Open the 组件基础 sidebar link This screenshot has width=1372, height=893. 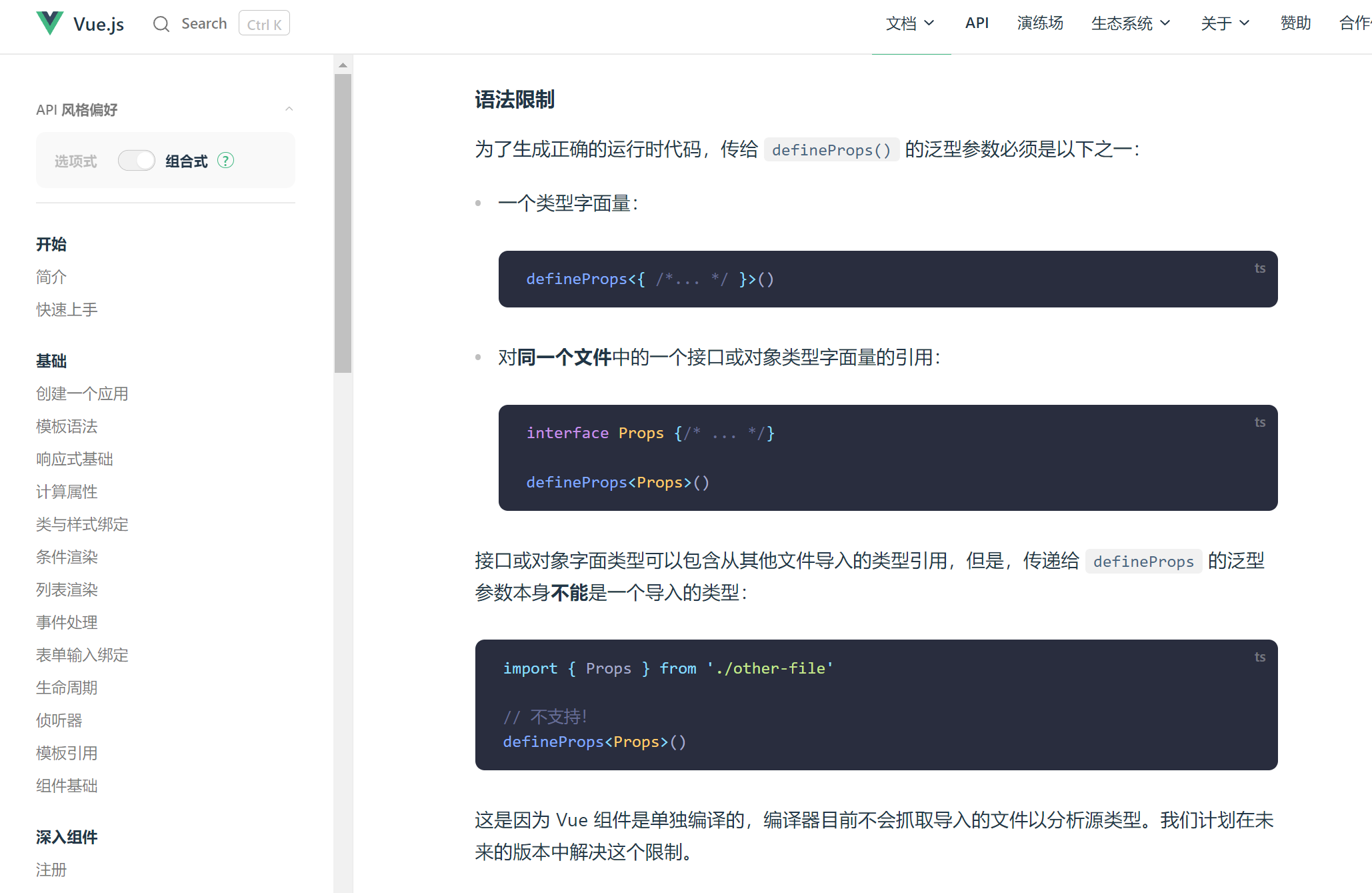pos(67,786)
